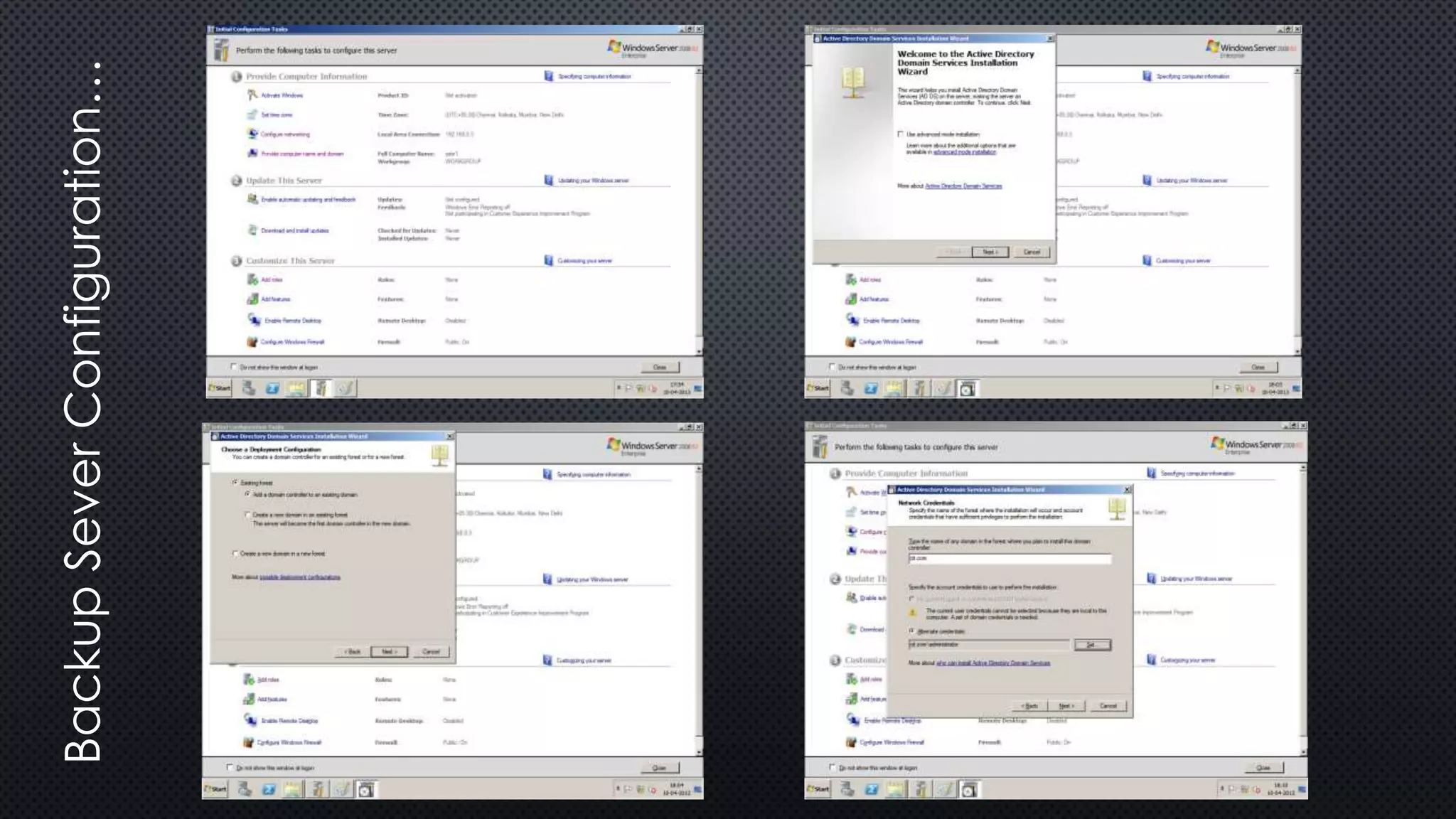Open Explorer folder taskbar icon in top-left screenshot
1456x819 pixels.
click(x=296, y=388)
